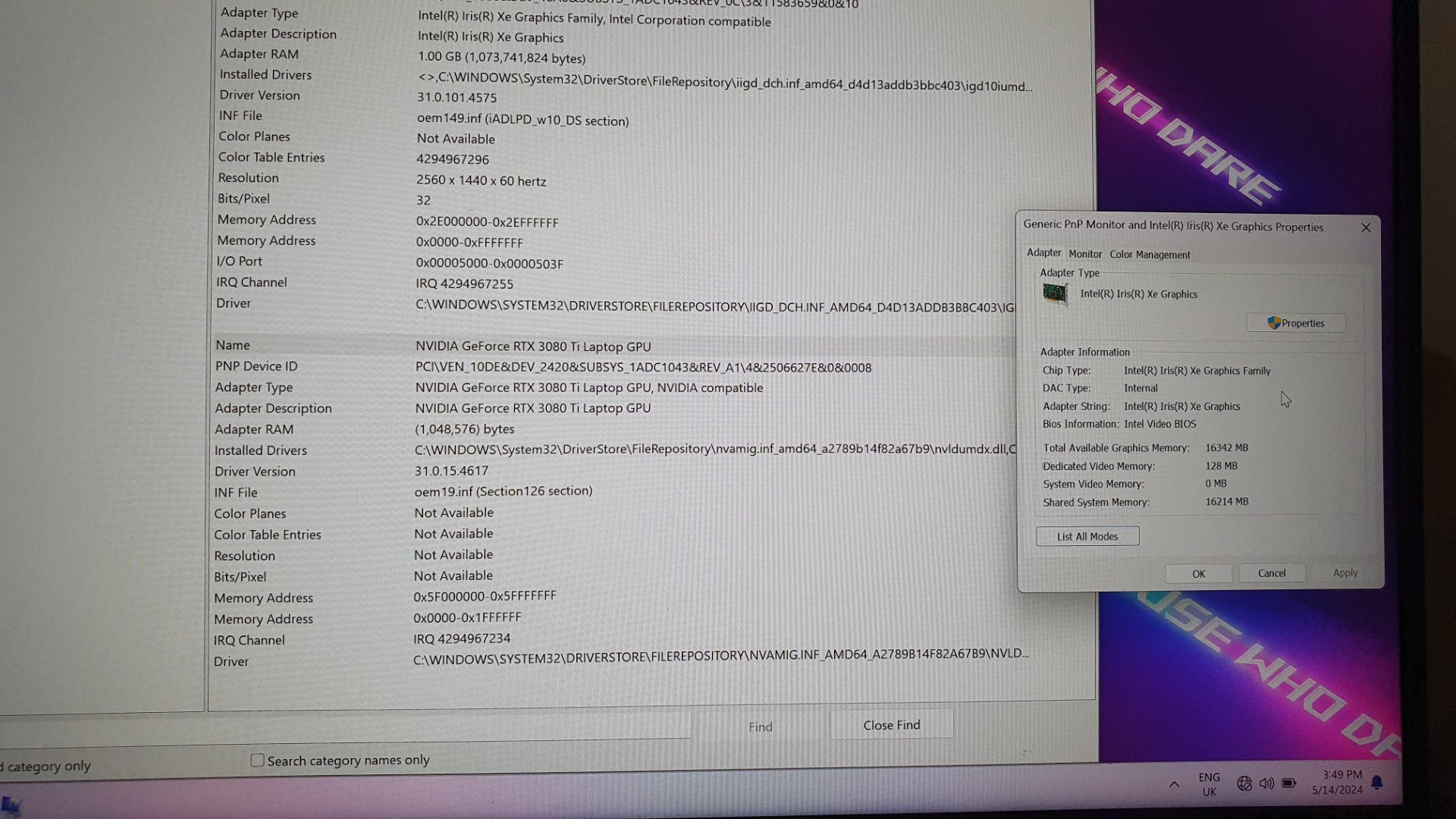
Task: Open the ENG UK language indicator
Action: 1209,784
